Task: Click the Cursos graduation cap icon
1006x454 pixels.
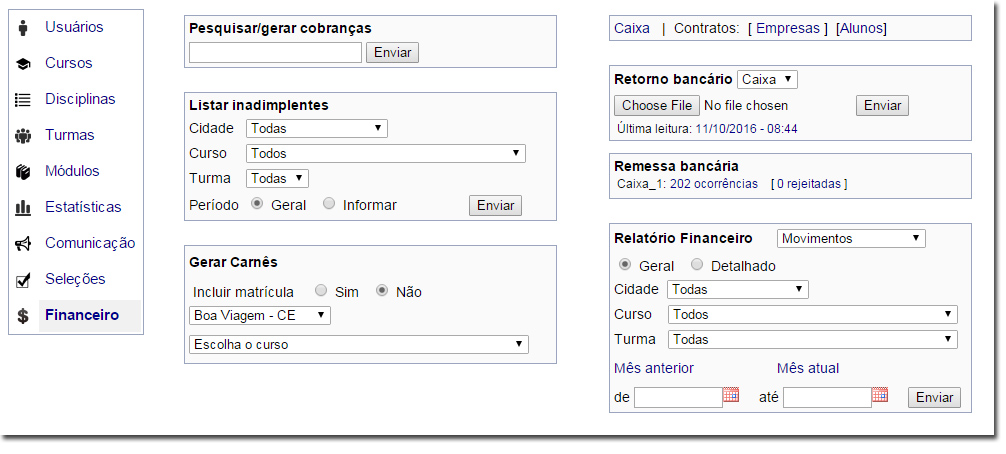Action: (x=23, y=64)
